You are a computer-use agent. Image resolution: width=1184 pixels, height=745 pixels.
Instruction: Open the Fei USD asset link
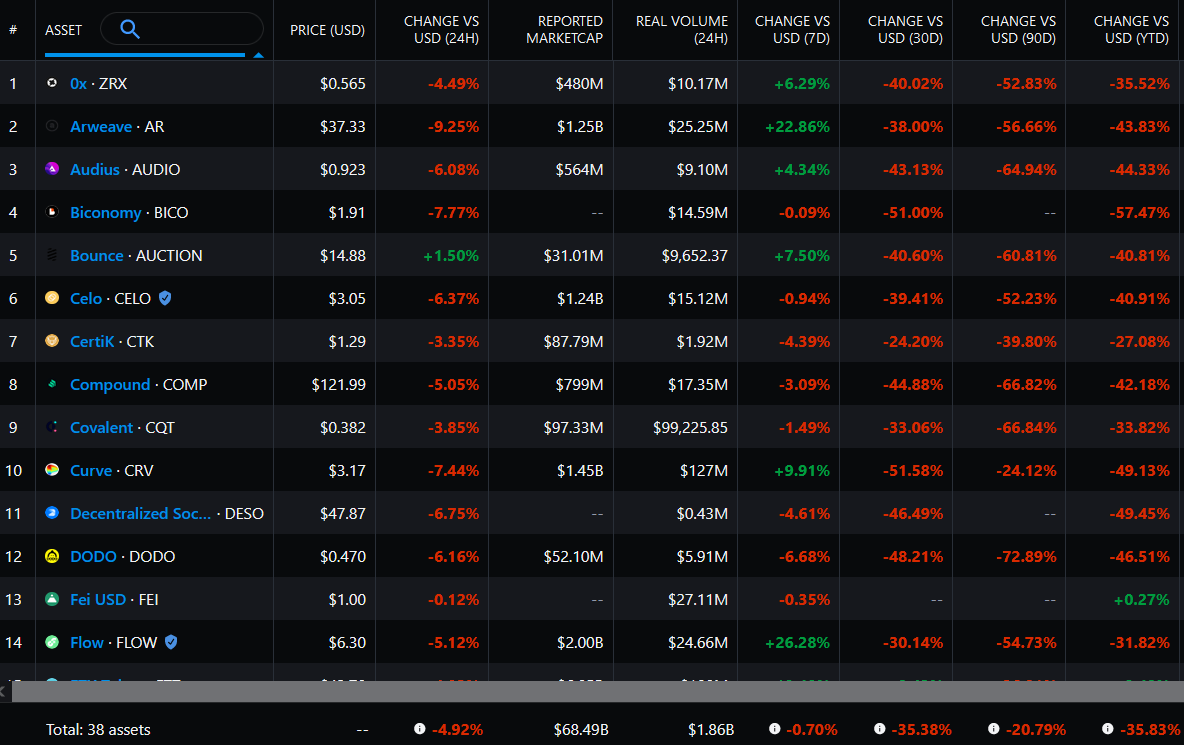coord(98,599)
